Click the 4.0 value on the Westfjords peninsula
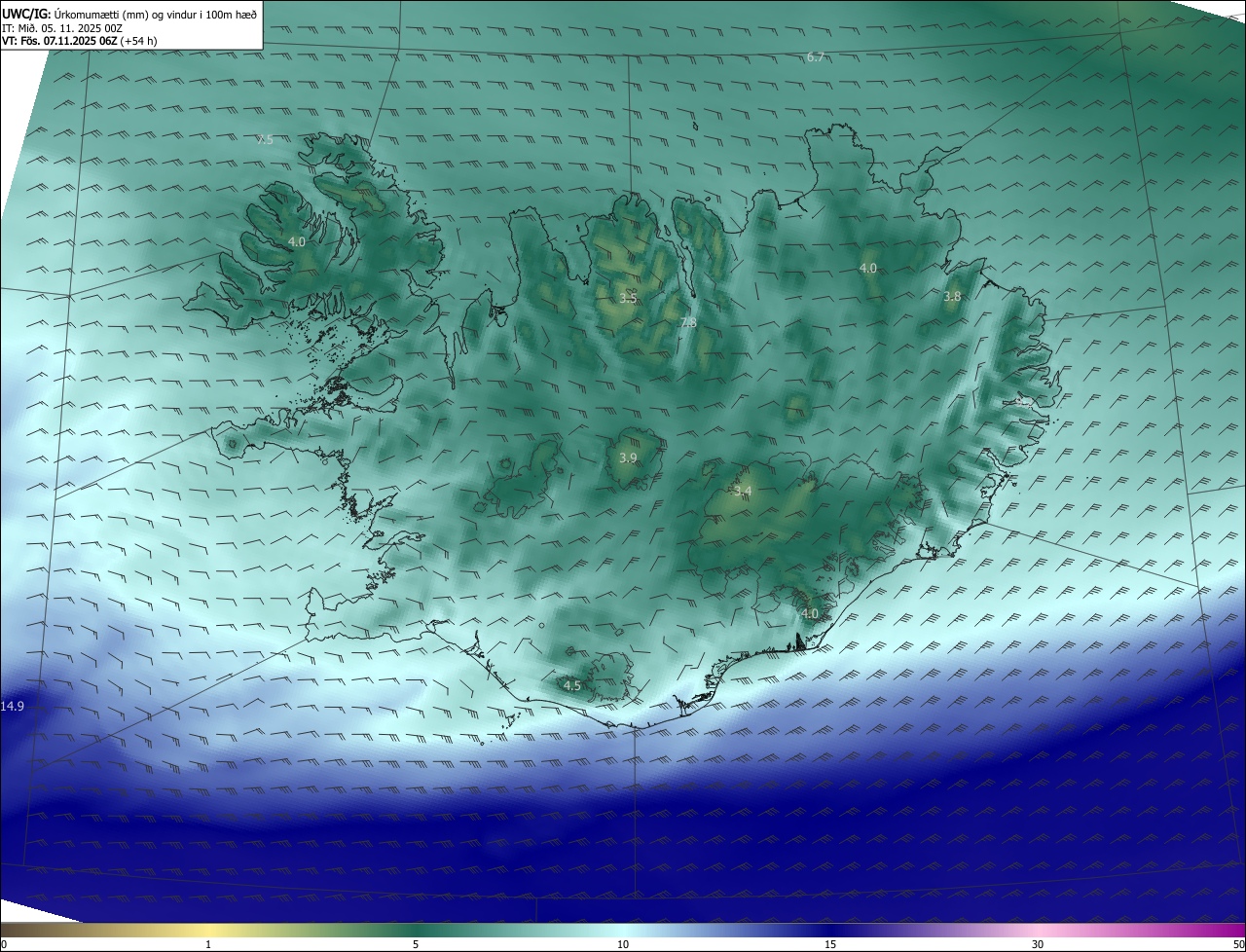1246x952 pixels. coord(297,241)
